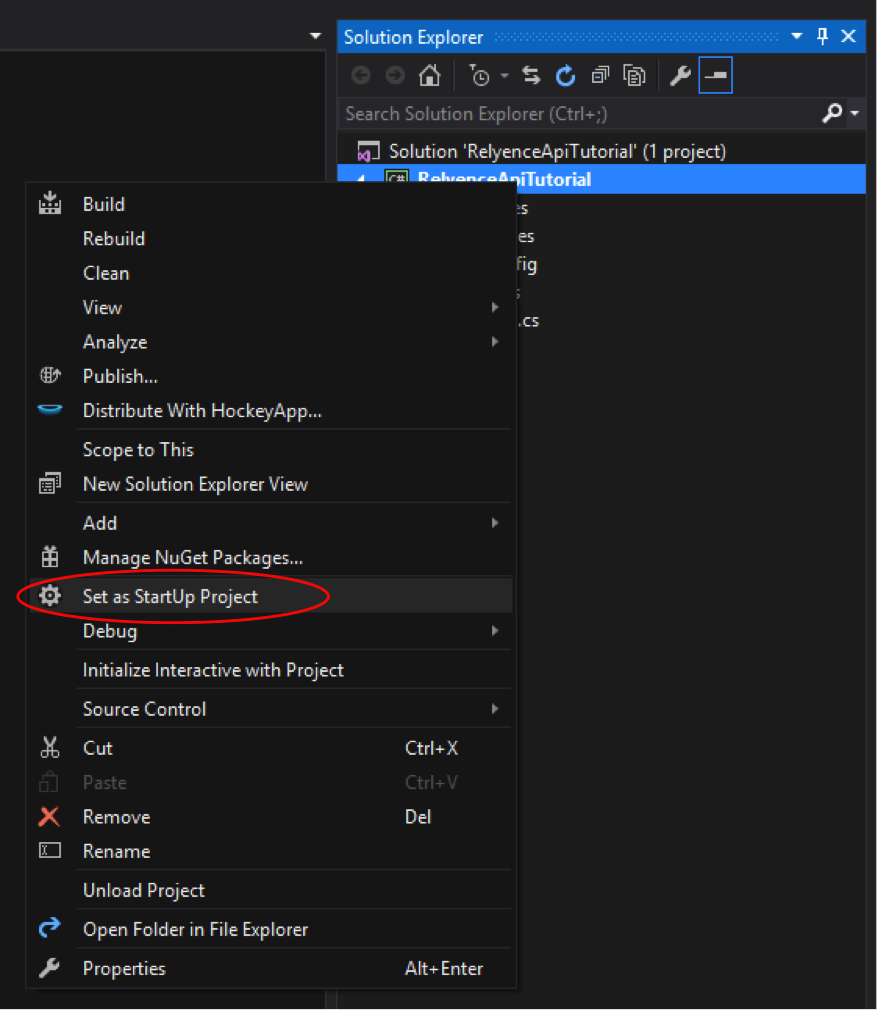Image resolution: width=877 pixels, height=1010 pixels.
Task: Open the Solution Explorer window options dropdown
Action: 797,37
